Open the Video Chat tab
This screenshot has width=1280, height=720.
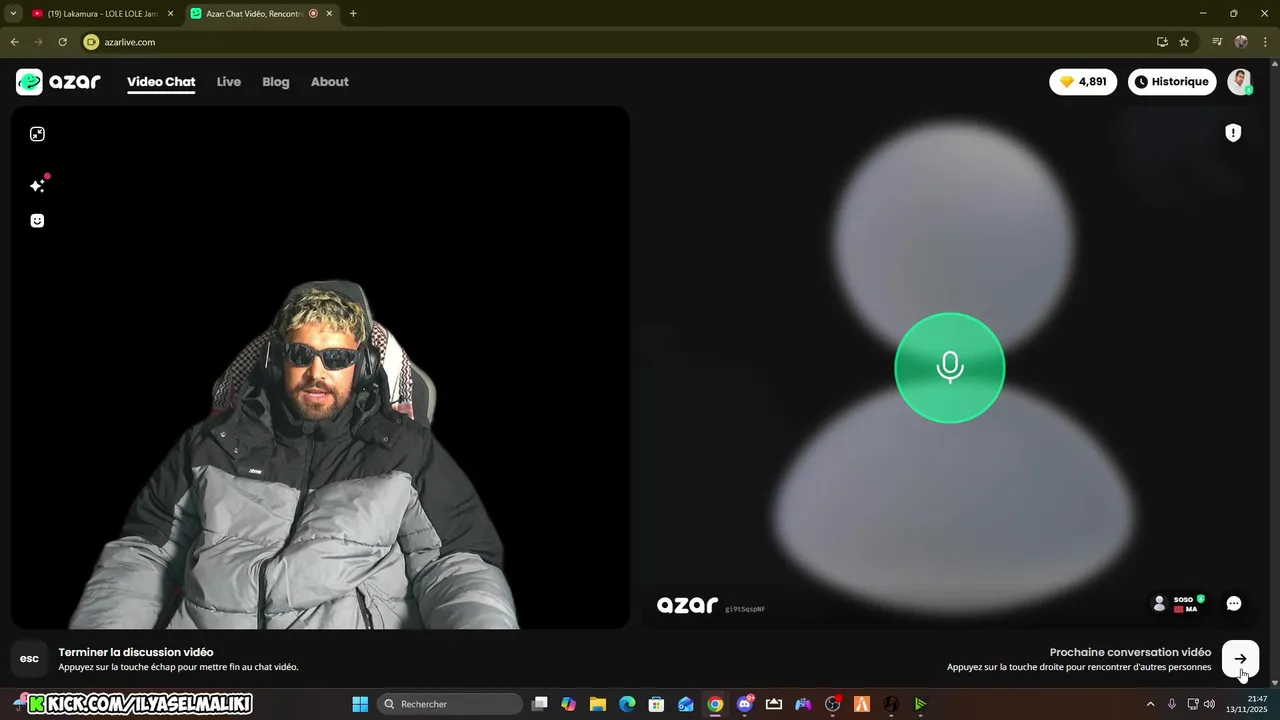pos(161,82)
